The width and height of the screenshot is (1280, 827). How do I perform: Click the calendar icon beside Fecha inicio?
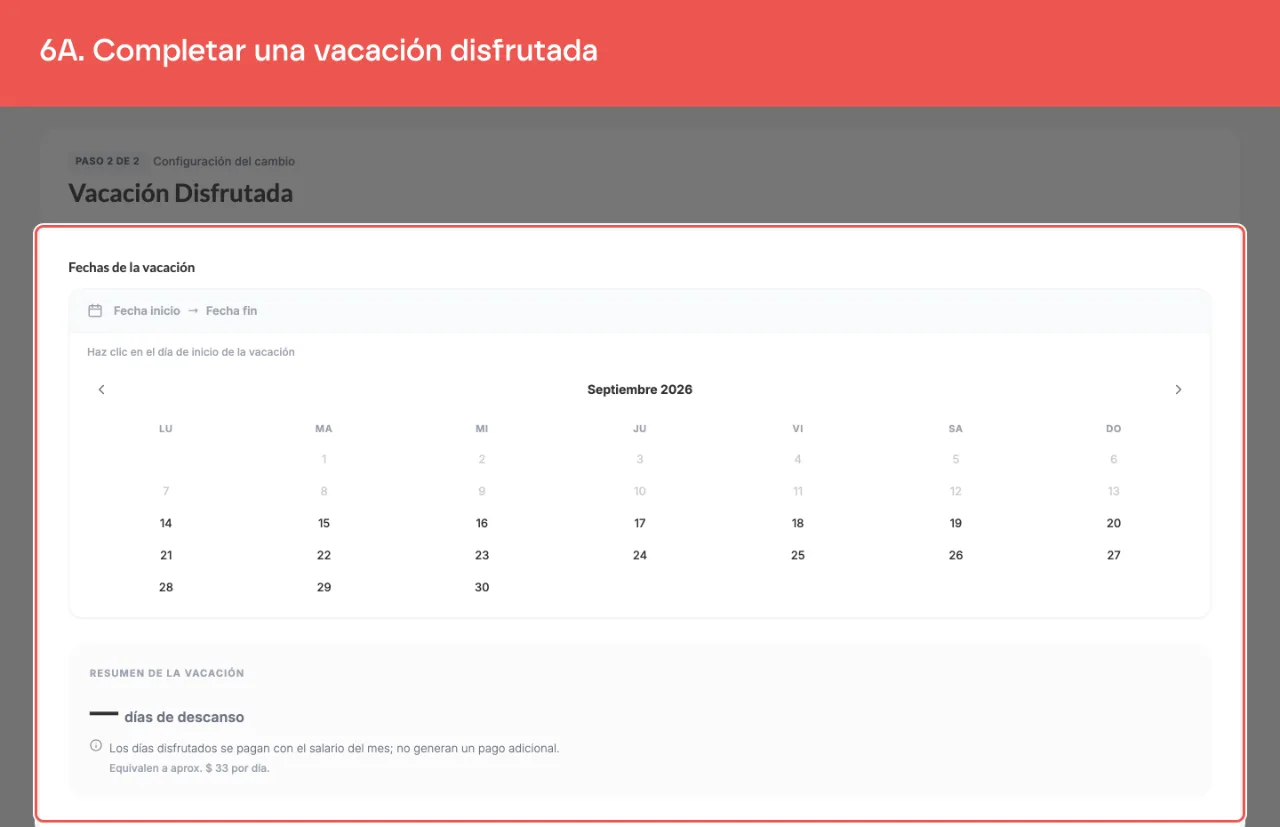tap(95, 311)
